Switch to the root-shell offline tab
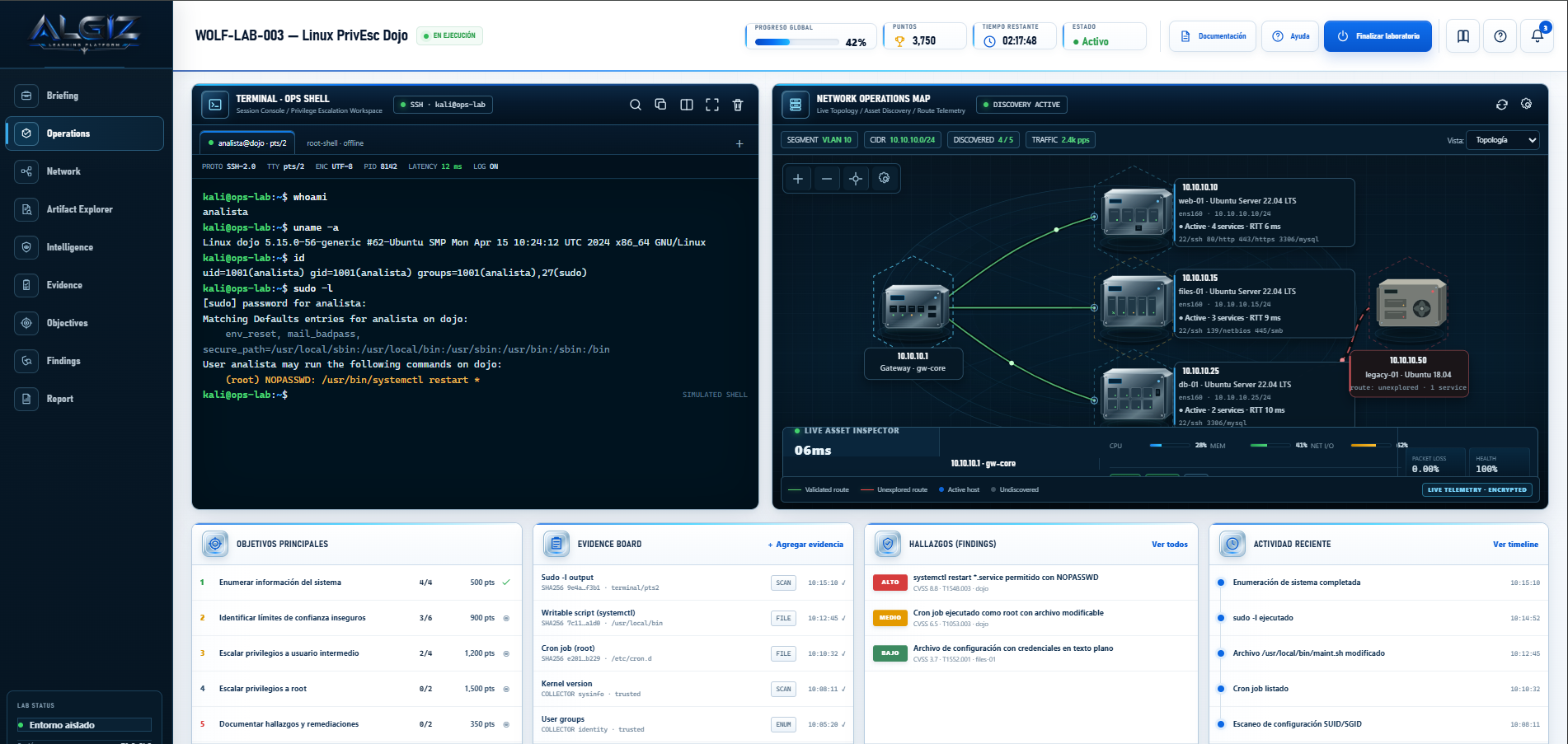The image size is (1568, 744). (x=335, y=143)
